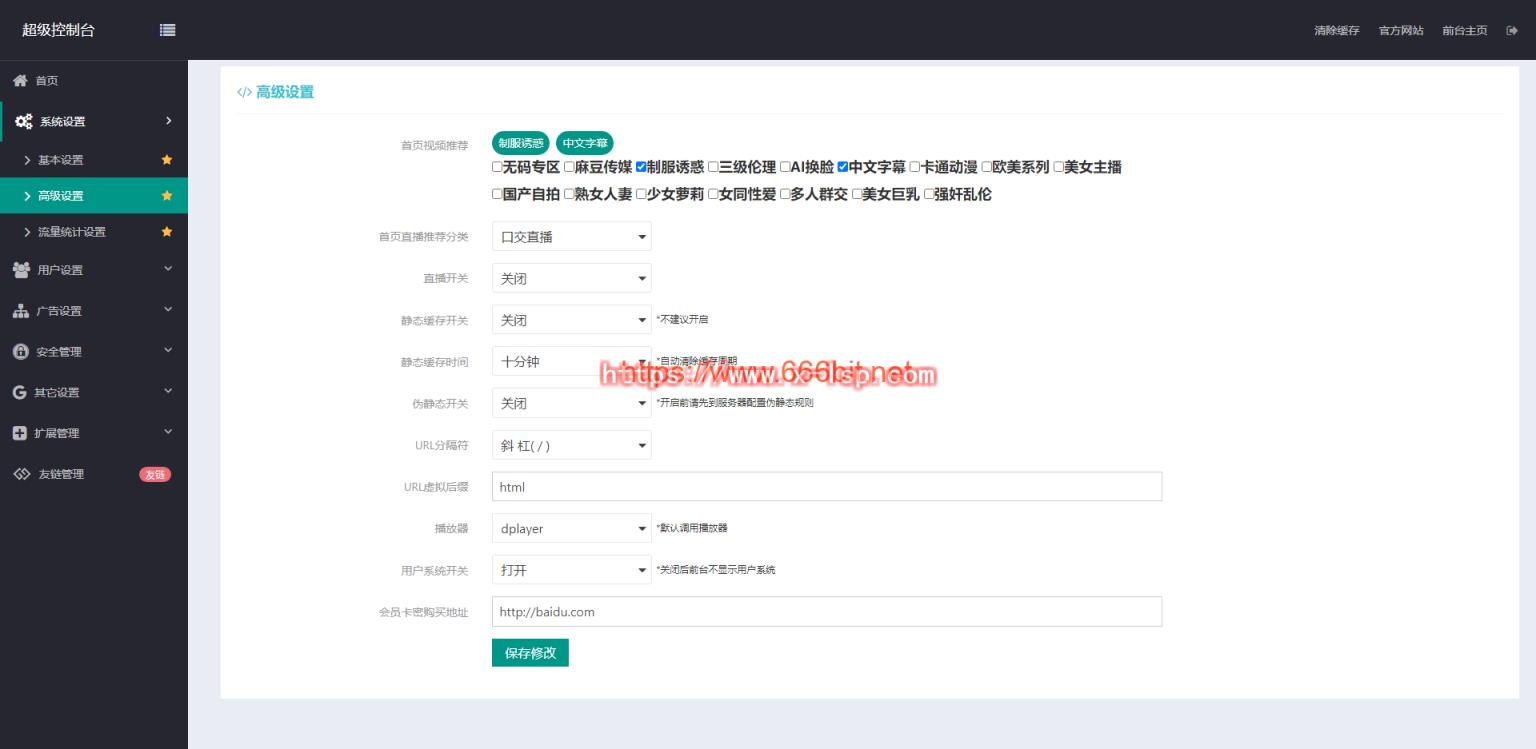
Task: Click the 保存修改 button
Action: (530, 653)
